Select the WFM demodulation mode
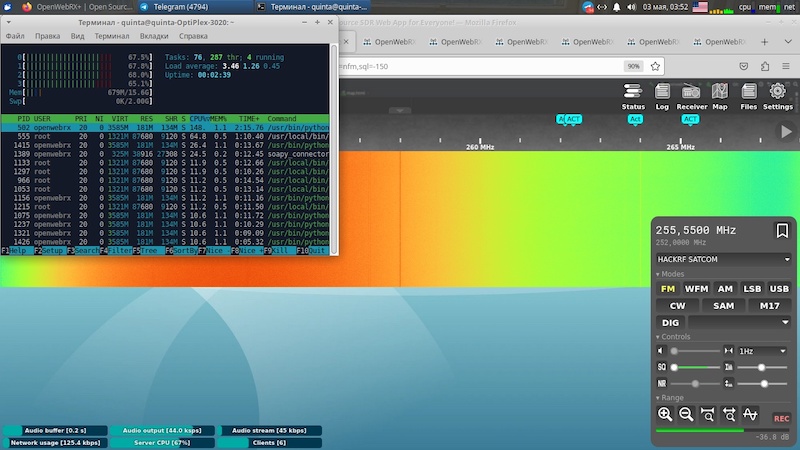 [696, 289]
